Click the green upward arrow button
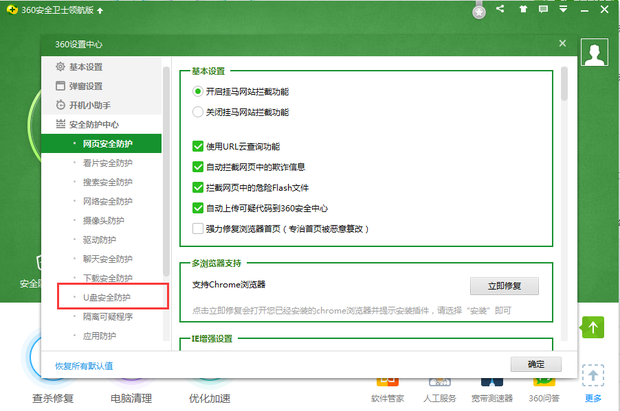The width and height of the screenshot is (620, 411). pyautogui.click(x=593, y=327)
